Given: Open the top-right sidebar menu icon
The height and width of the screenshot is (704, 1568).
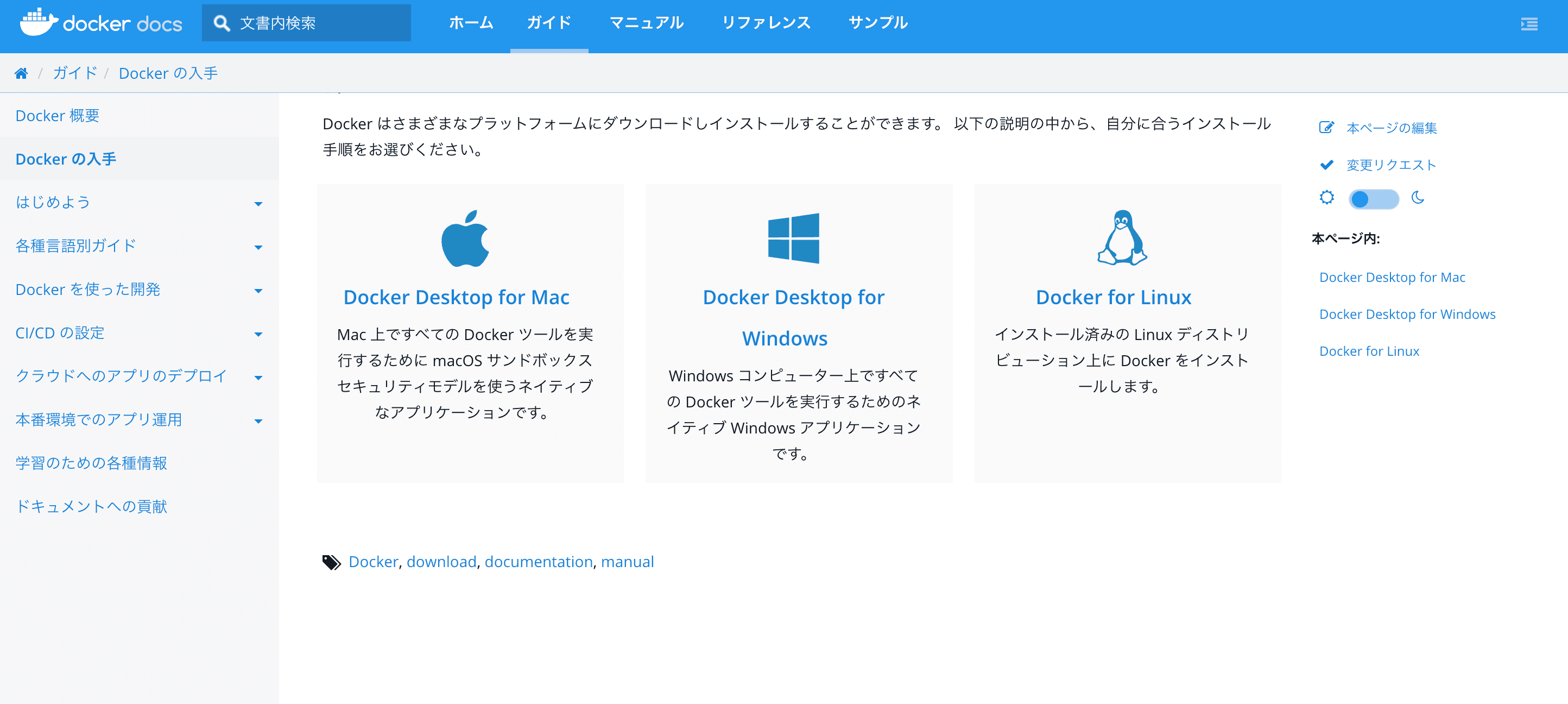Looking at the screenshot, I should coord(1529,24).
